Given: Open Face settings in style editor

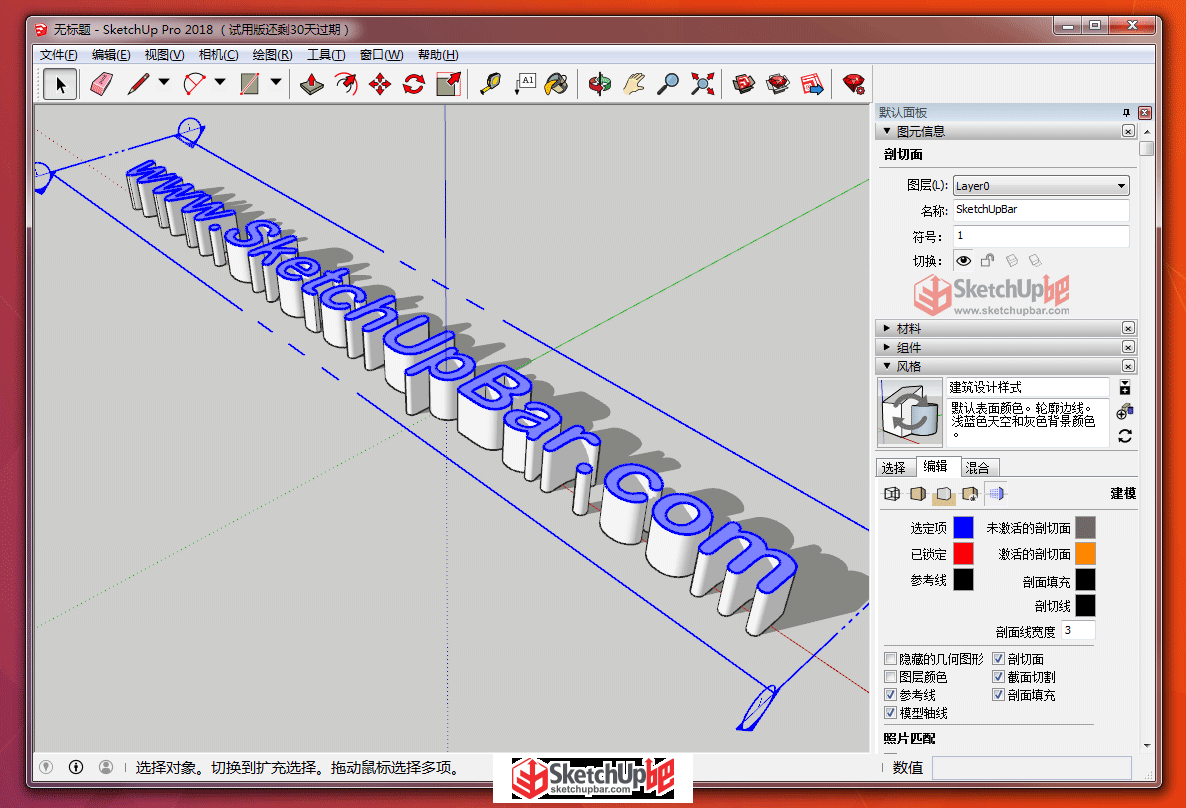Looking at the screenshot, I should tap(917, 494).
